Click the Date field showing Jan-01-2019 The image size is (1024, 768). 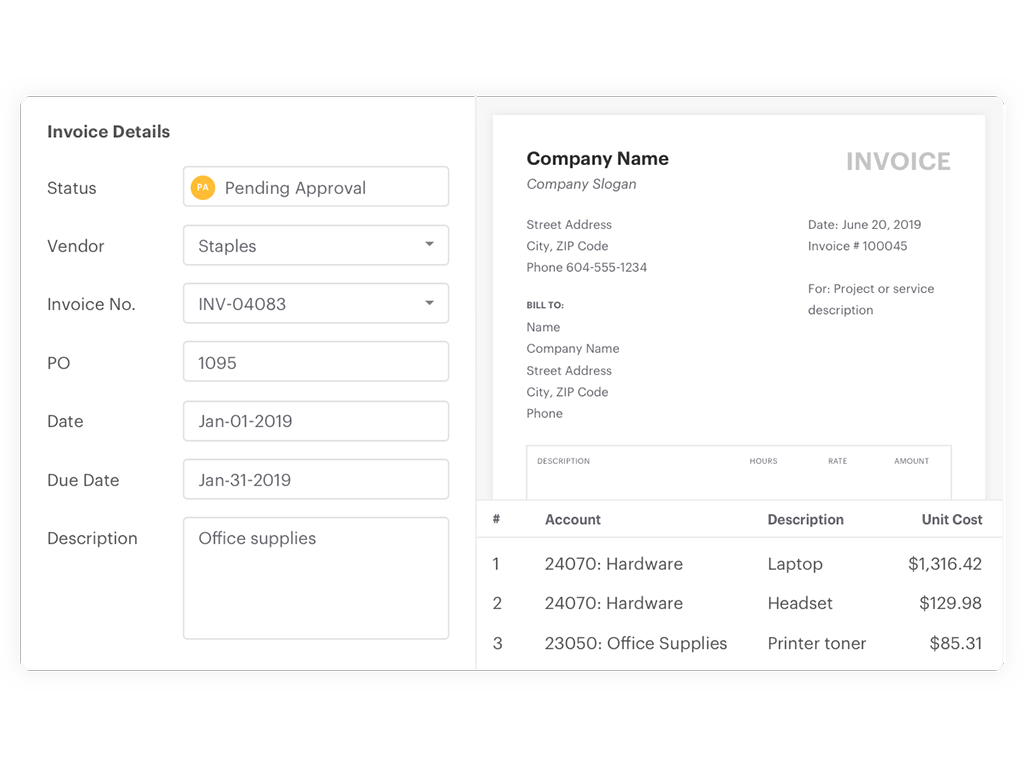315,421
